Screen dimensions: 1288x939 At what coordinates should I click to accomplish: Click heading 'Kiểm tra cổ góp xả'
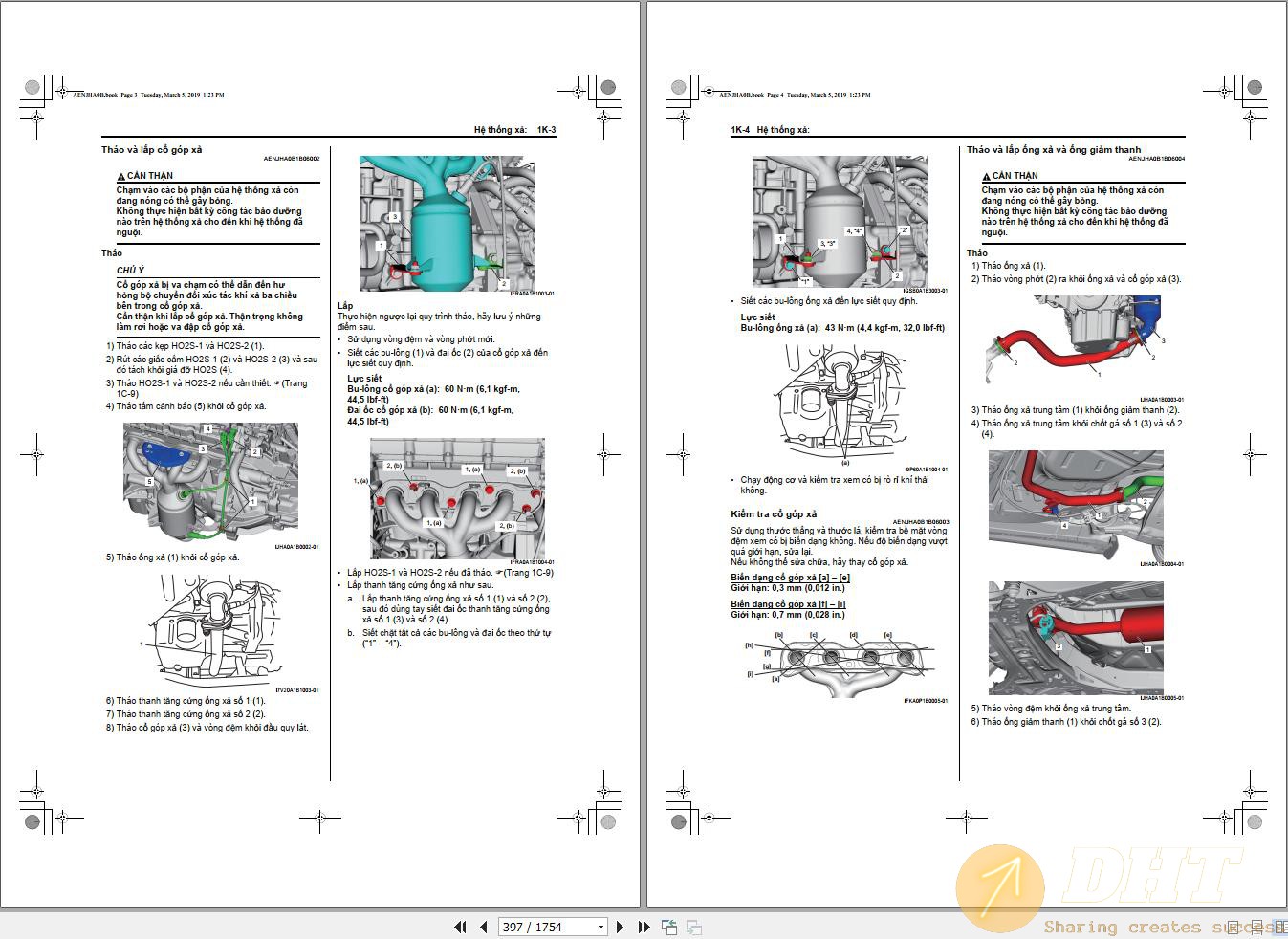pyautogui.click(x=774, y=514)
